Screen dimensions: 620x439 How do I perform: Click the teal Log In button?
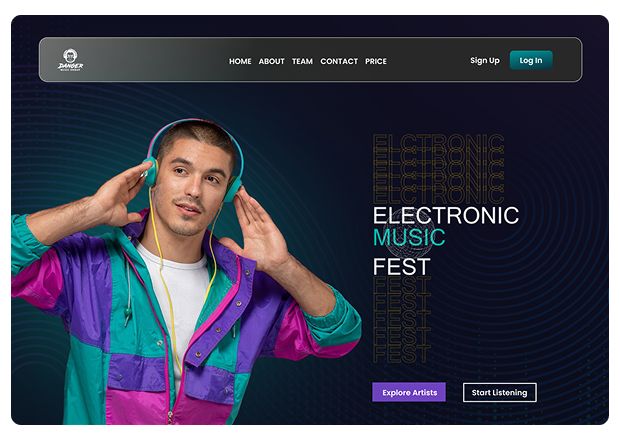tap(531, 60)
